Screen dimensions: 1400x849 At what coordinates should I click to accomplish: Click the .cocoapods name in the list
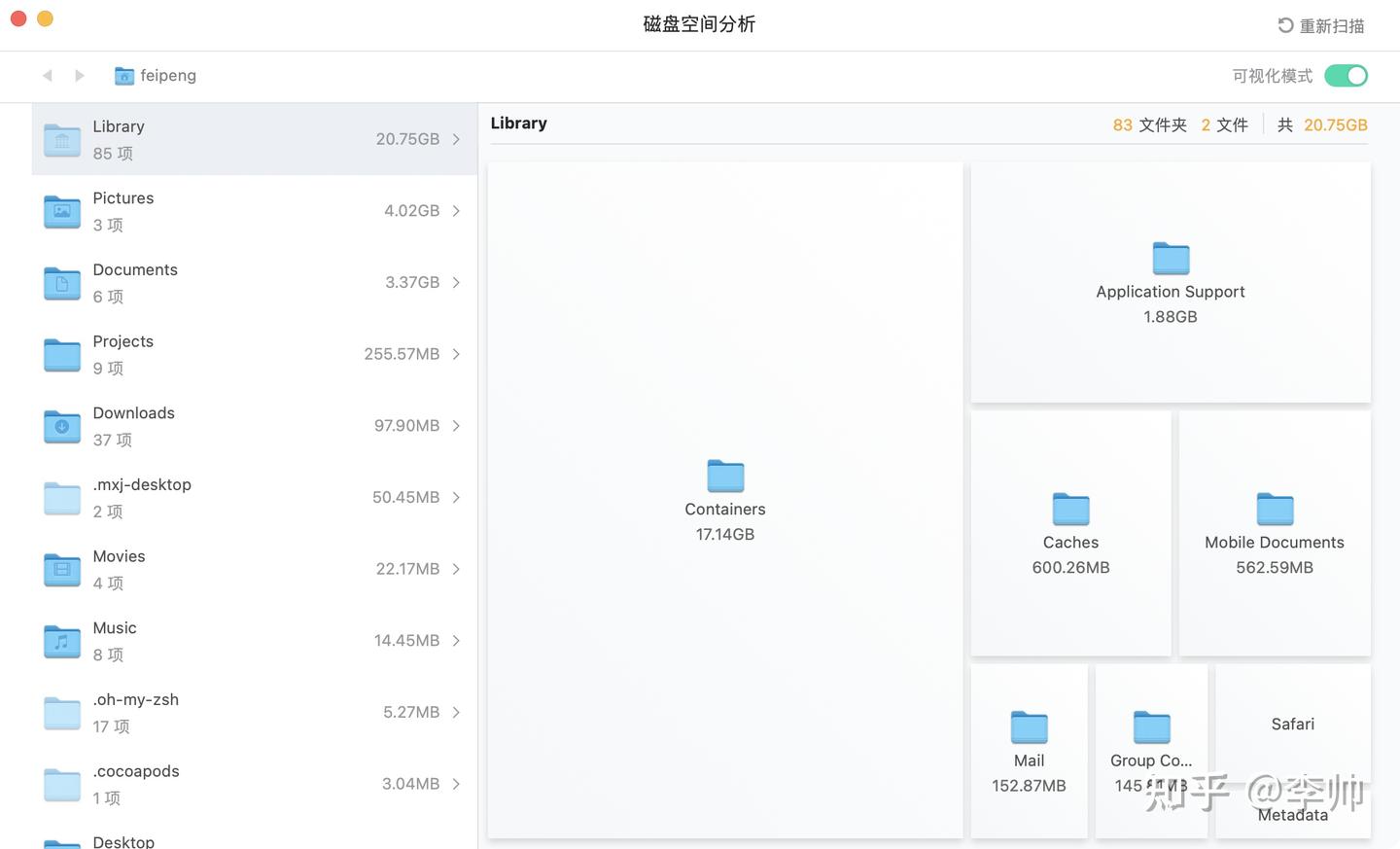point(136,771)
